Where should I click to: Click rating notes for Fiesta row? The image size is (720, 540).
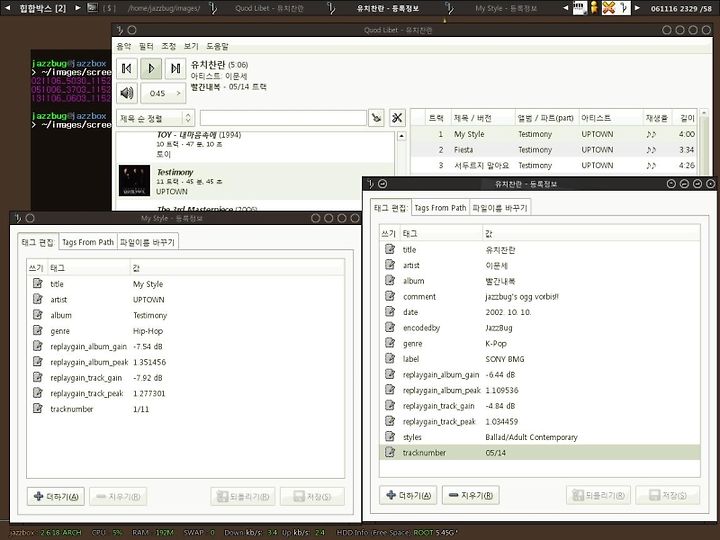pyautogui.click(x=651, y=150)
